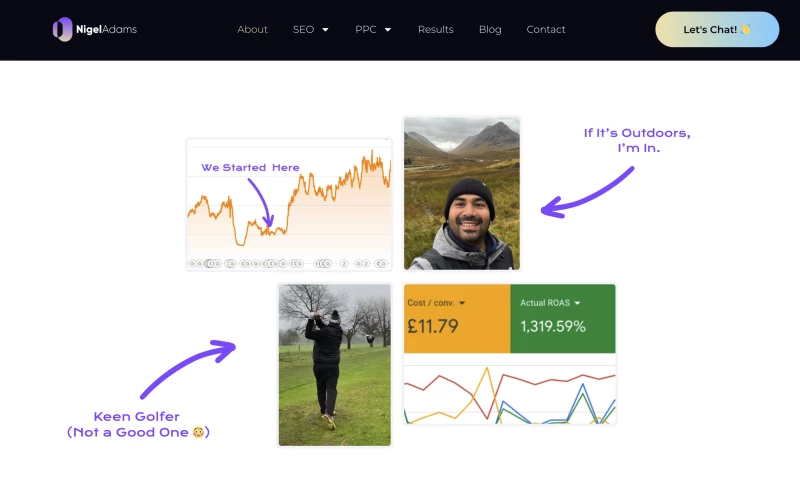This screenshot has width=800, height=480.
Task: Expand the SEO dropdown arrow
Action: [x=326, y=30]
